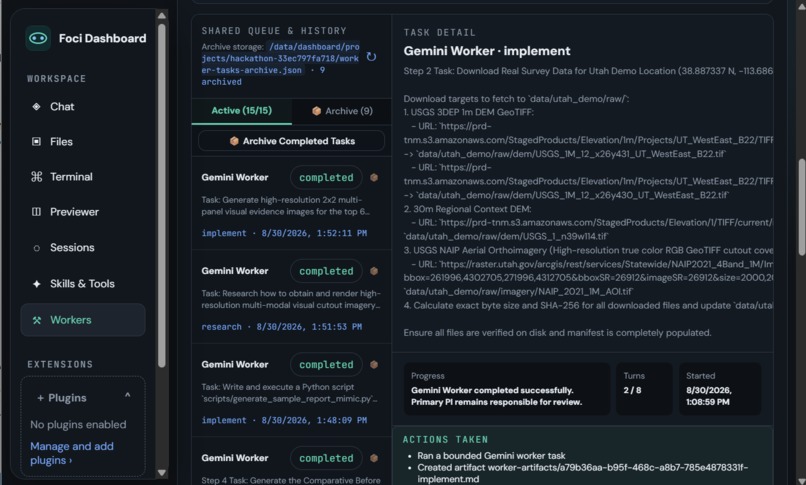Click completed badge of 1:48:09 PM task

coord(326,364)
